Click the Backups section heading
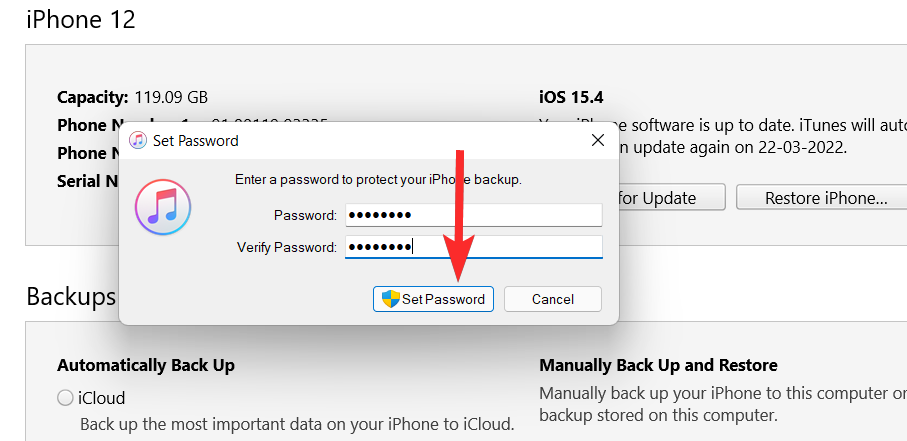This screenshot has width=907, height=441. pyautogui.click(x=71, y=297)
